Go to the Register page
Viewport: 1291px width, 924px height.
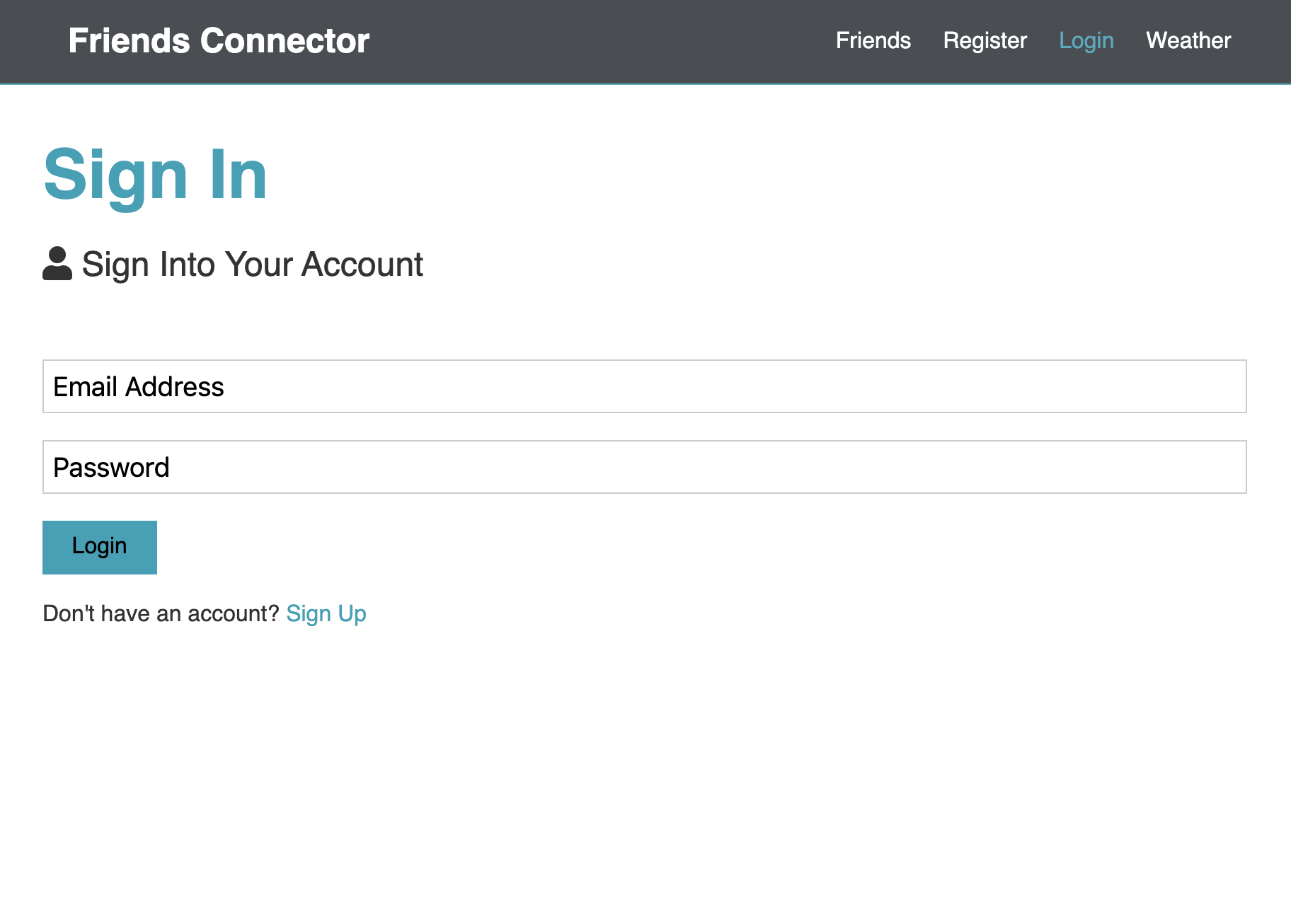pos(985,41)
